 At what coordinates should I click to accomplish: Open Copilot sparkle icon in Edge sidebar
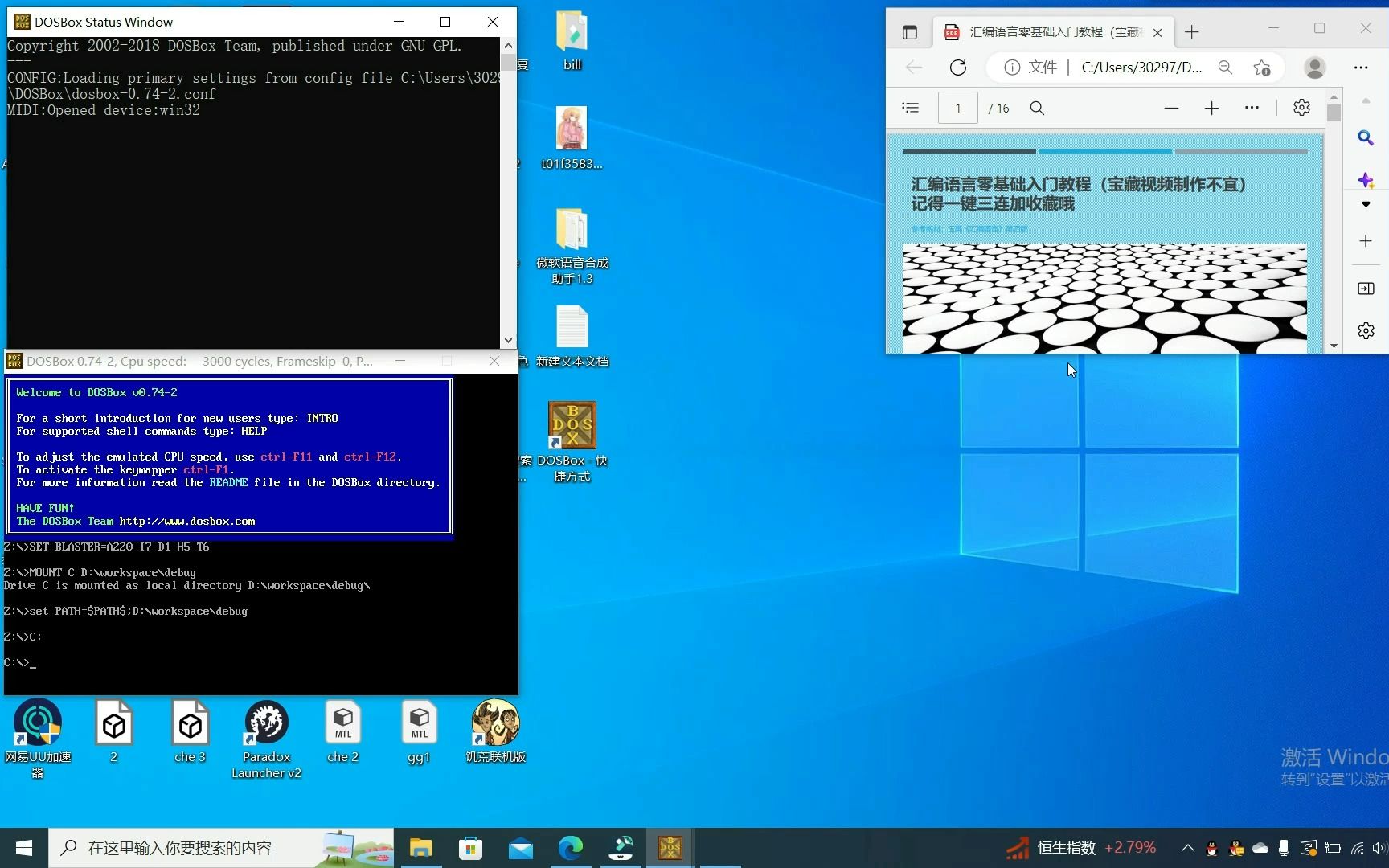[x=1366, y=180]
